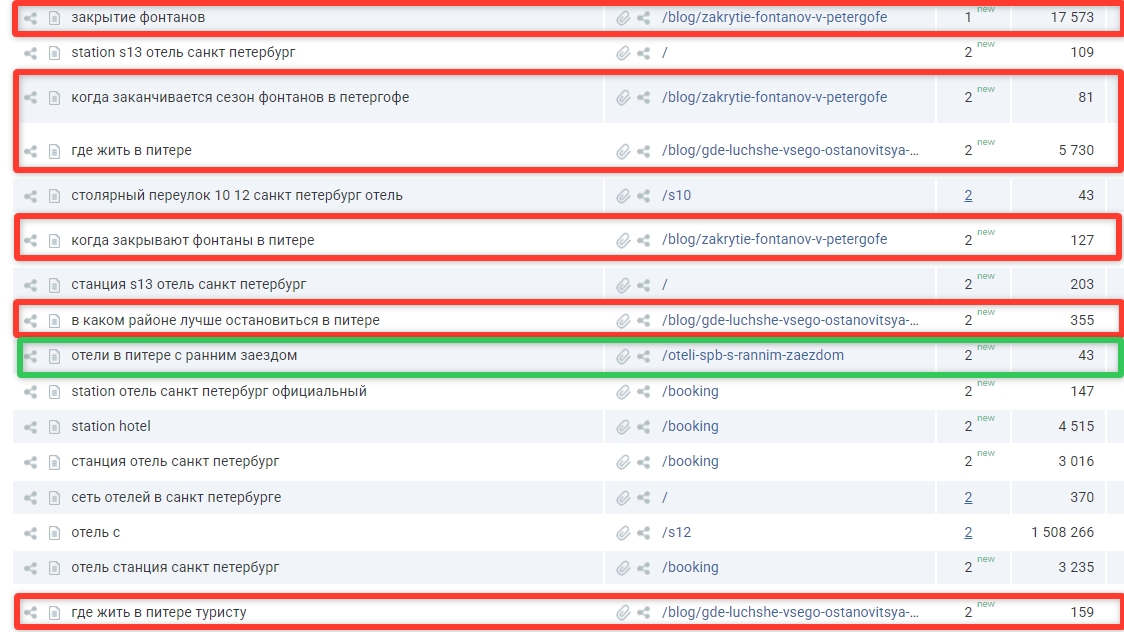Click paperclip icon in 'когда закрывают фонтаны в питере' row

pyautogui.click(x=623, y=240)
